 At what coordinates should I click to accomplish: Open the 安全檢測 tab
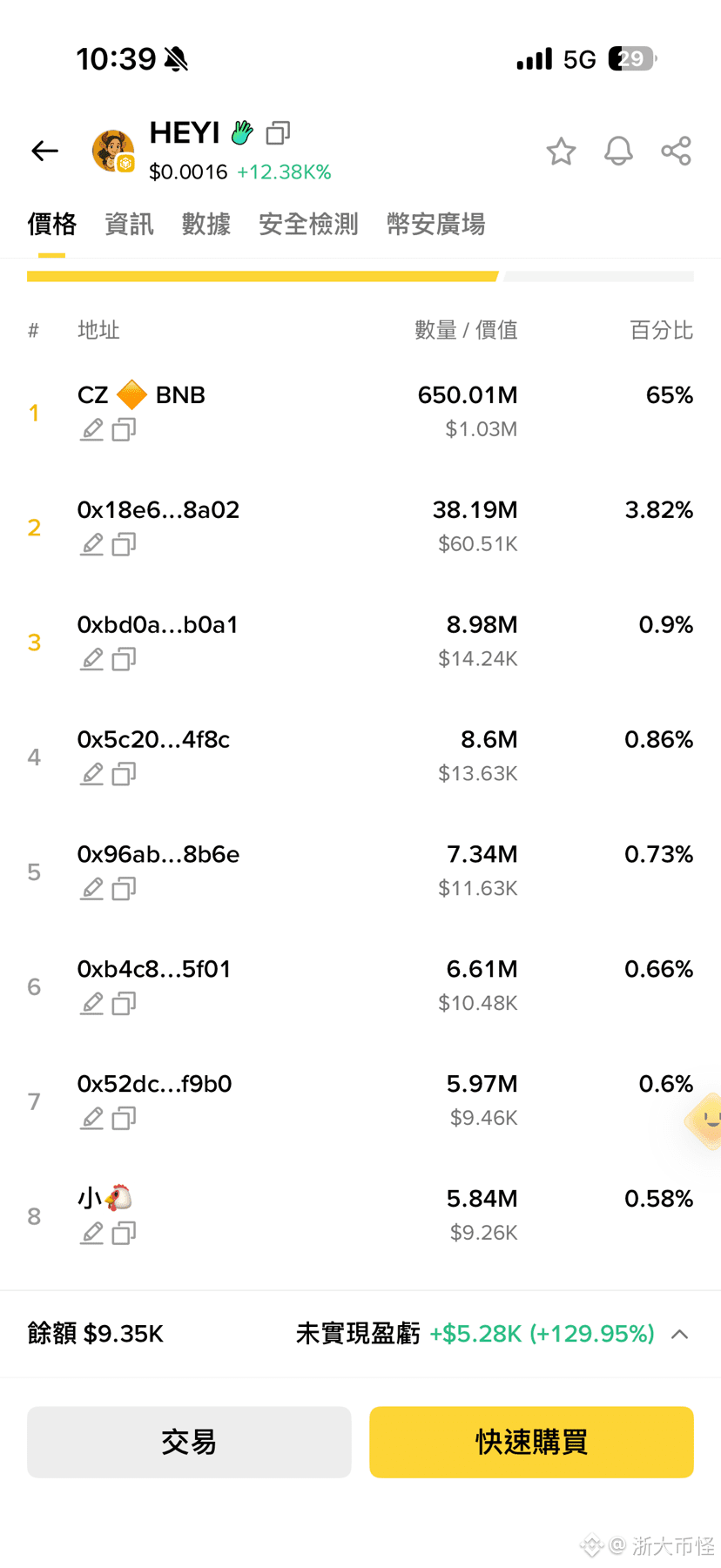(308, 225)
